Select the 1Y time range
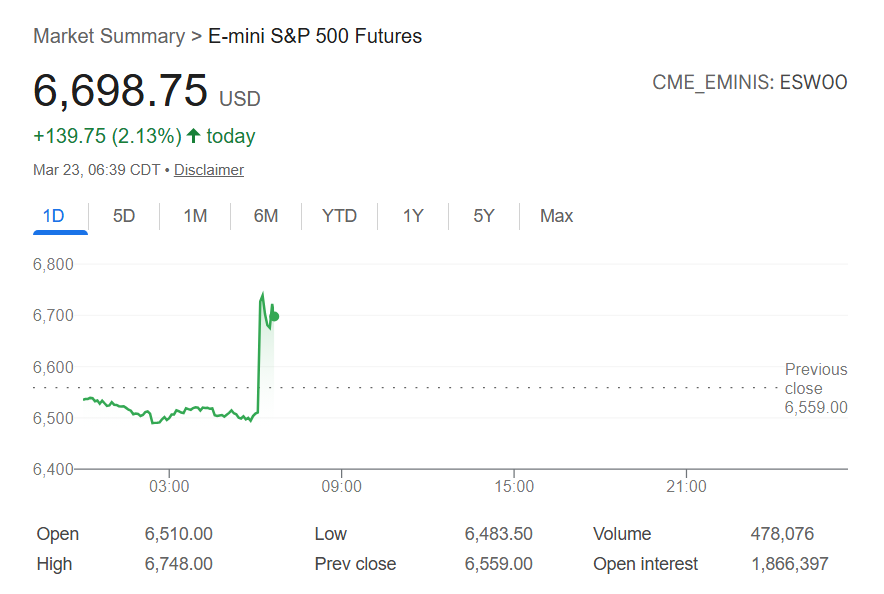Screen dimensions: 884x594 413,216
